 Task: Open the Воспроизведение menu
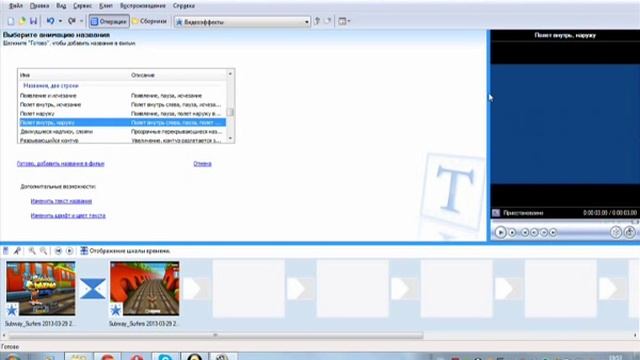[143, 6]
